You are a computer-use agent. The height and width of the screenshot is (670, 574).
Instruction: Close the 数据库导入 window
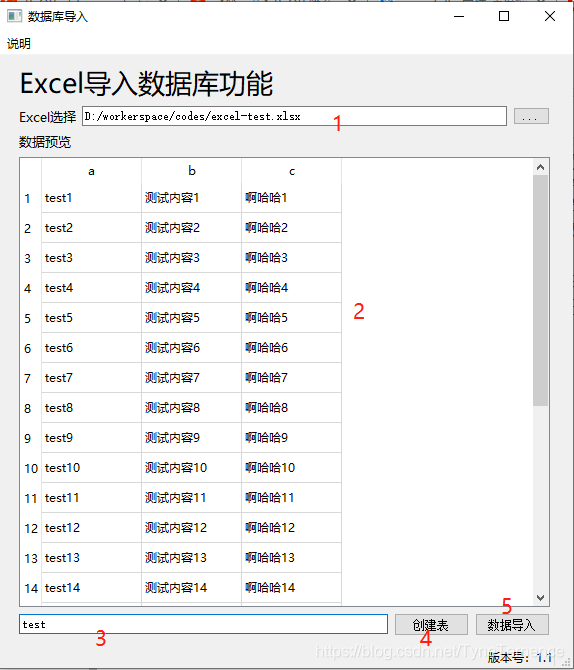(550, 16)
